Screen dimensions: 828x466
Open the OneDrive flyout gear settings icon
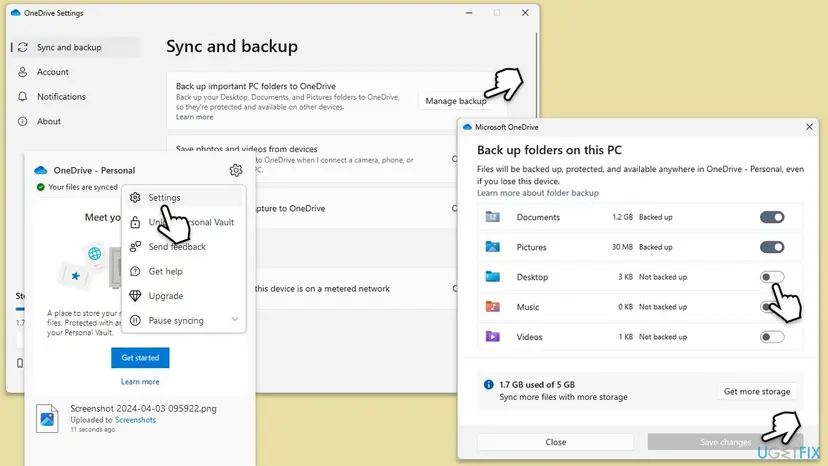click(x=236, y=170)
